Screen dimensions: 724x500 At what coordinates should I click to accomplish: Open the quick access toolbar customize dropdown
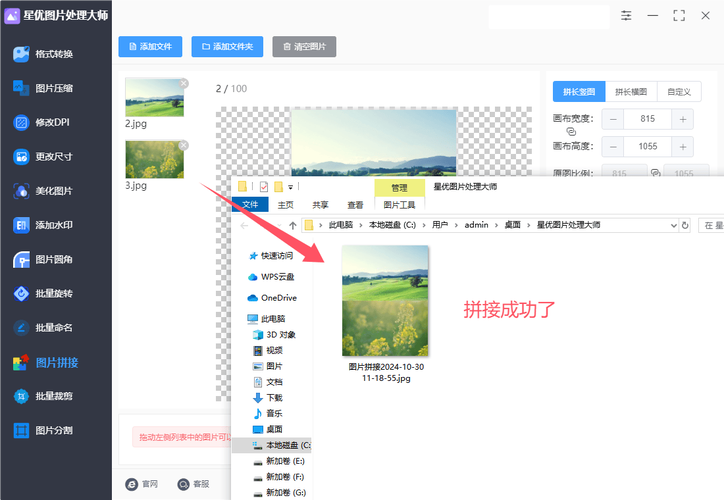[x=290, y=187]
